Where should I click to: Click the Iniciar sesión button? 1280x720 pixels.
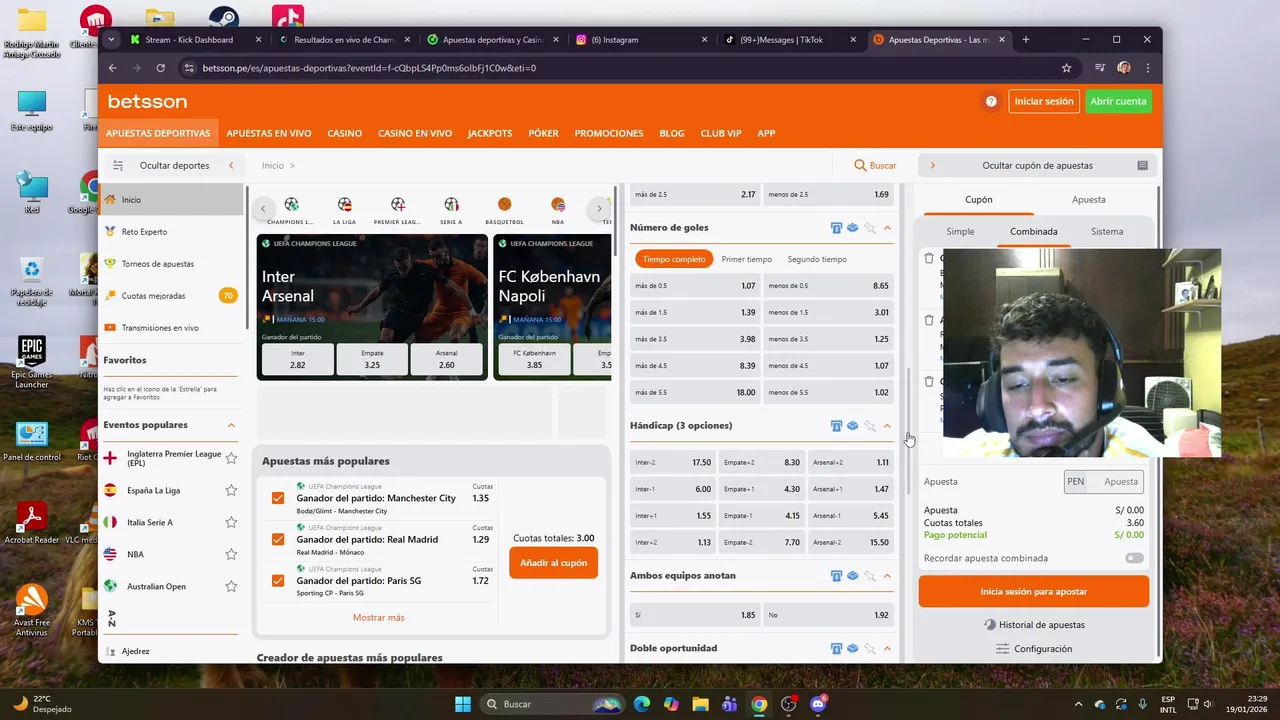1043,101
